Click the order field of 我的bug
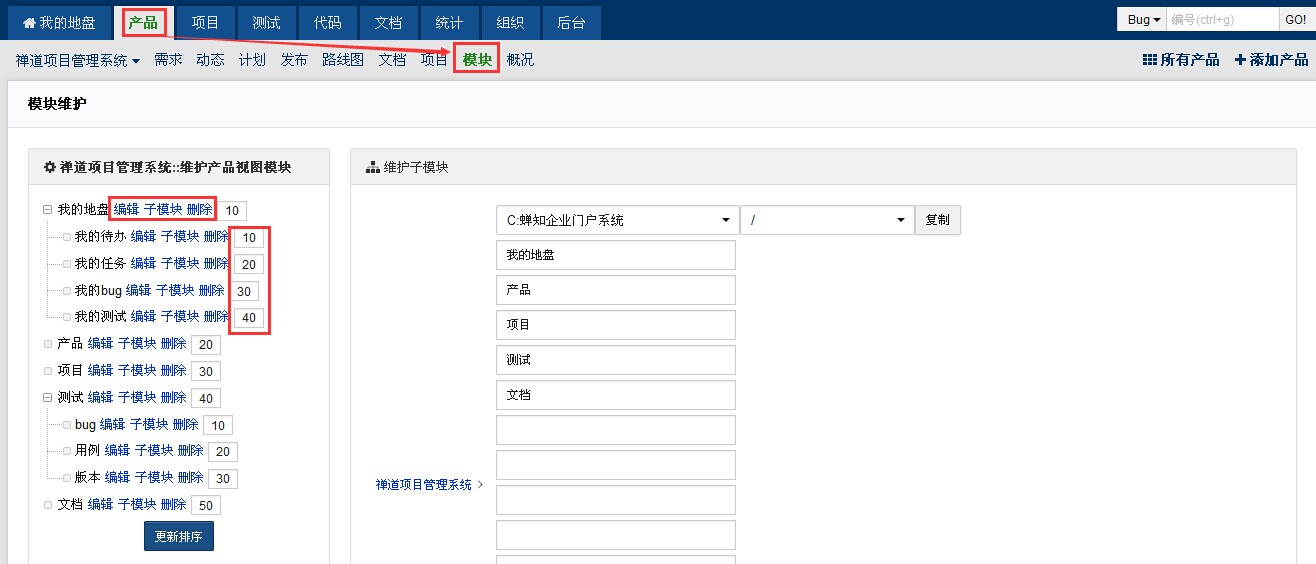The width and height of the screenshot is (1316, 564). tap(244, 291)
